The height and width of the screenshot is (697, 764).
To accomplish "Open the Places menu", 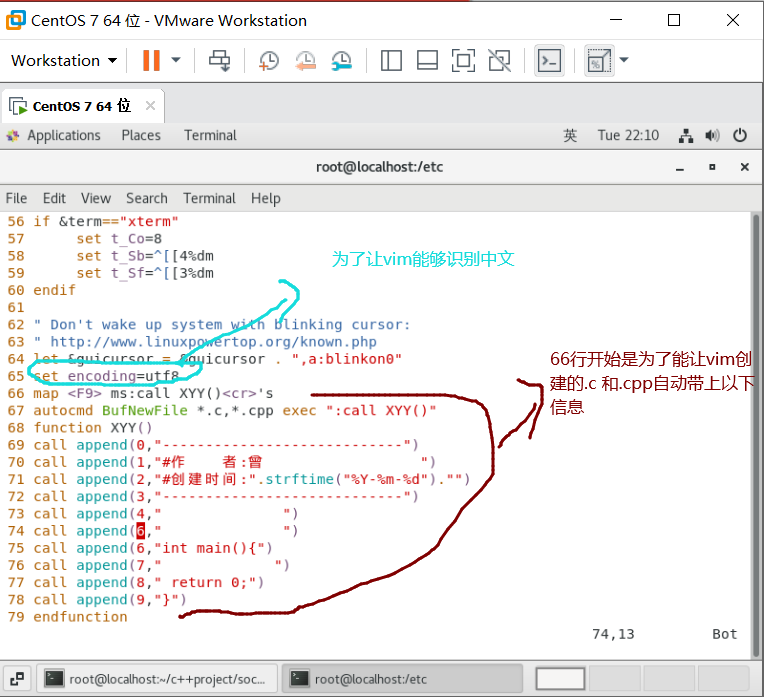I will [141, 135].
